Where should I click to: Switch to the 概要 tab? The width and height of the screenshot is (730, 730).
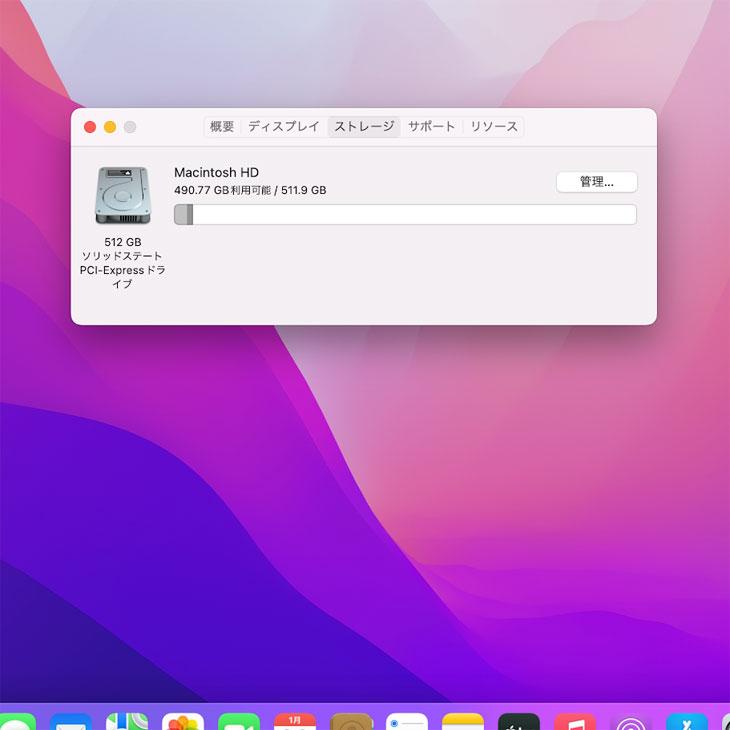(x=222, y=127)
